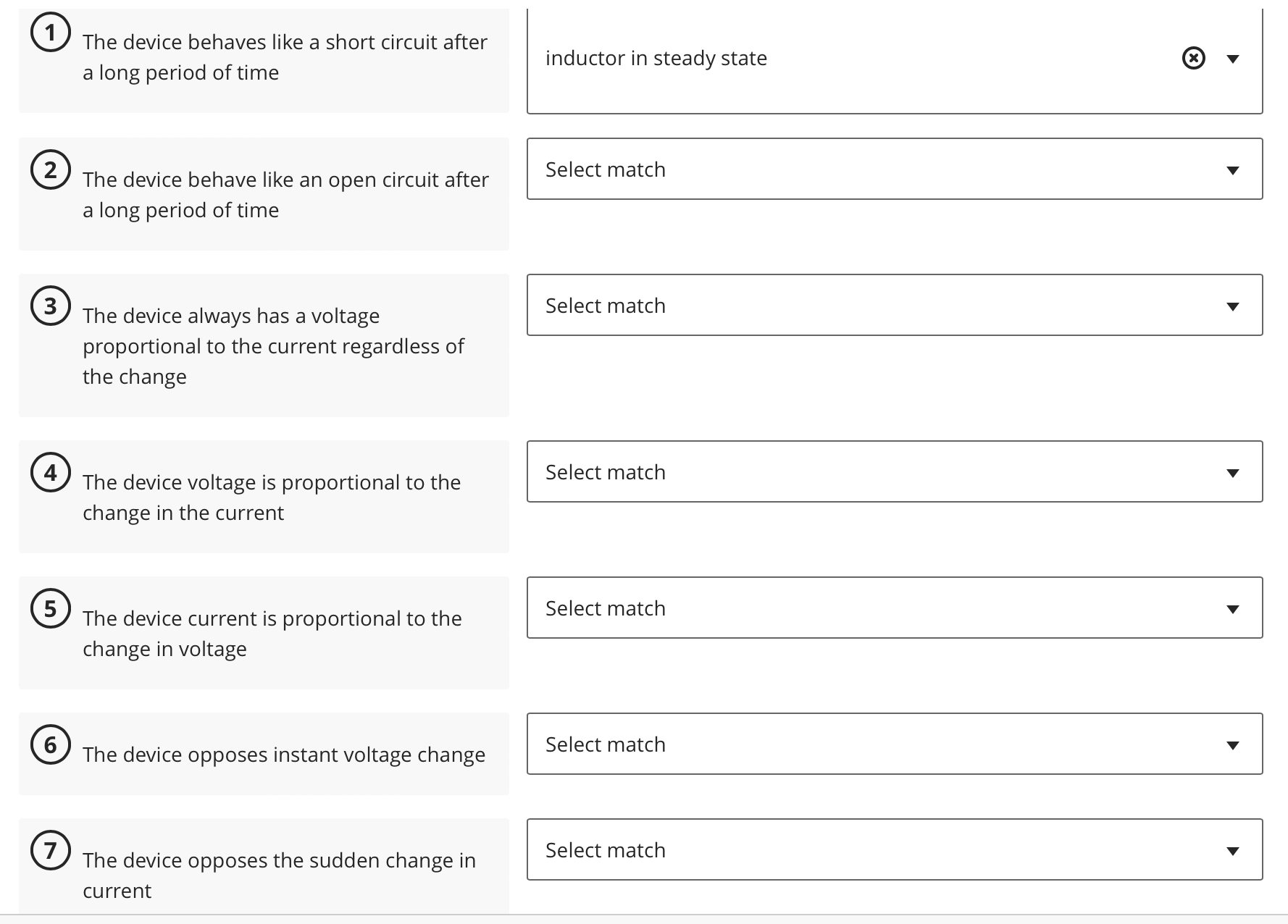Click the circled number 3 icon

point(50,306)
